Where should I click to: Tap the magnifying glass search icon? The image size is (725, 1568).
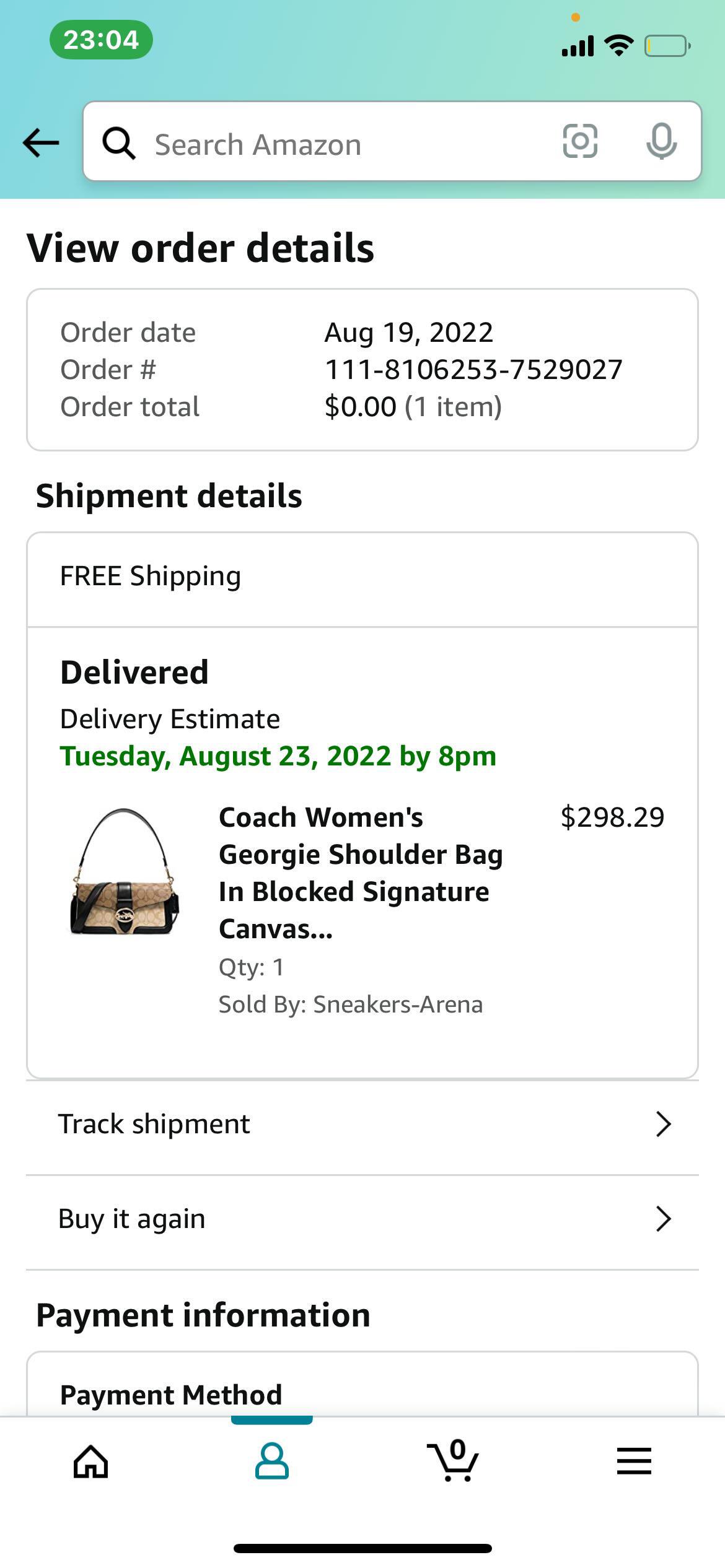point(118,144)
